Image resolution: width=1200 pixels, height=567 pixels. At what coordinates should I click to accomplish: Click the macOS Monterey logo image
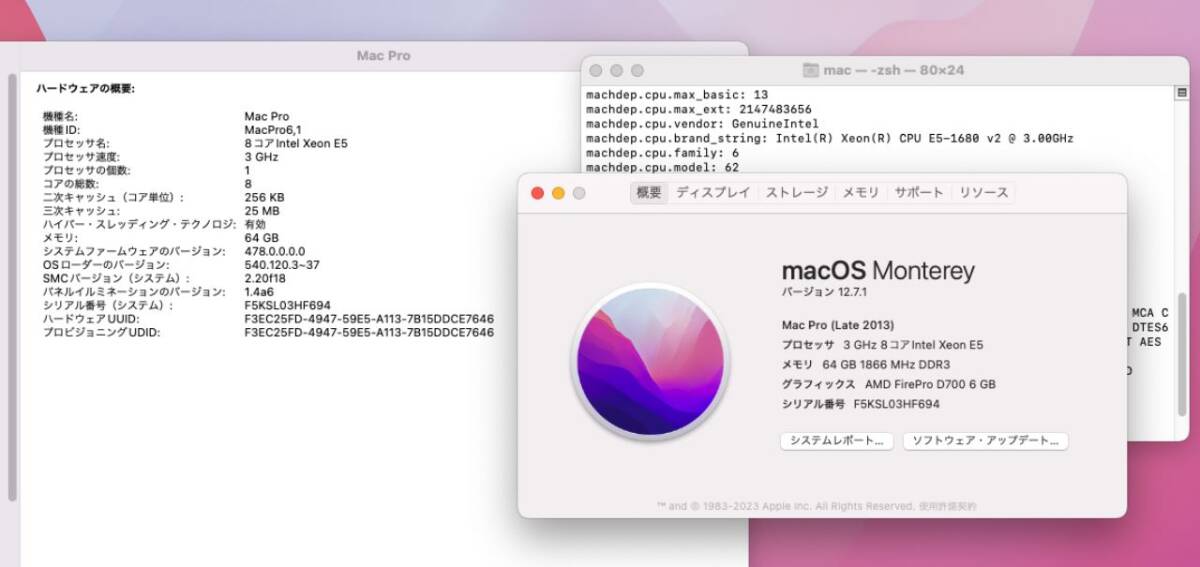648,360
